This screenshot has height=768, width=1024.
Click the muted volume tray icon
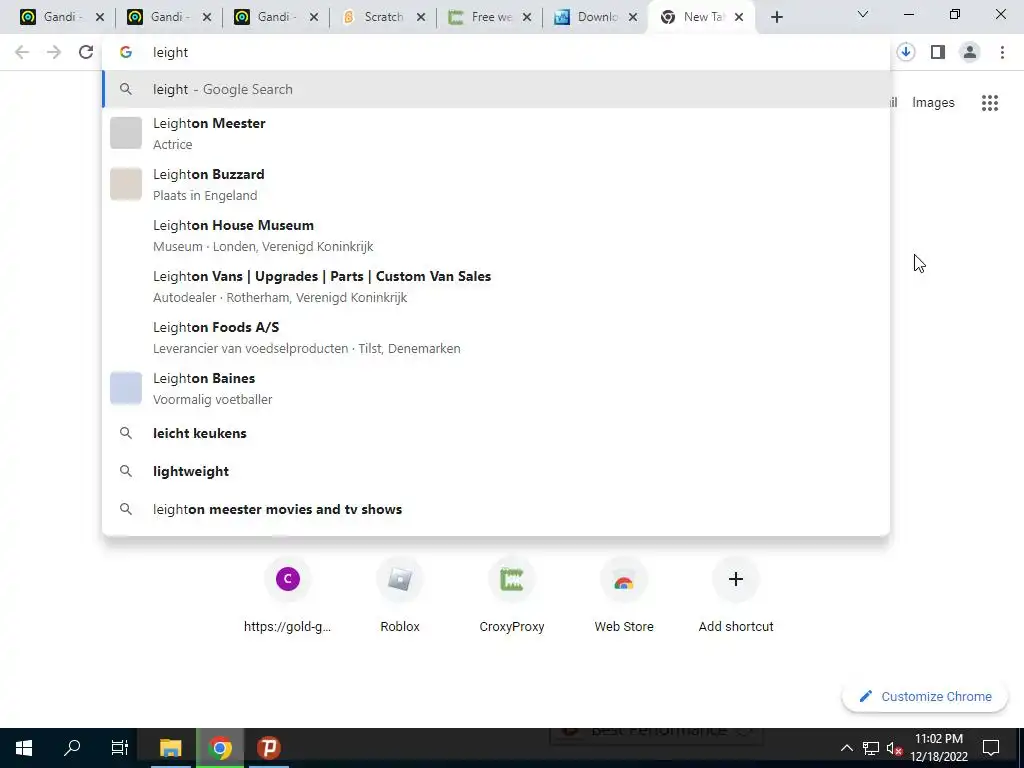[x=894, y=748]
